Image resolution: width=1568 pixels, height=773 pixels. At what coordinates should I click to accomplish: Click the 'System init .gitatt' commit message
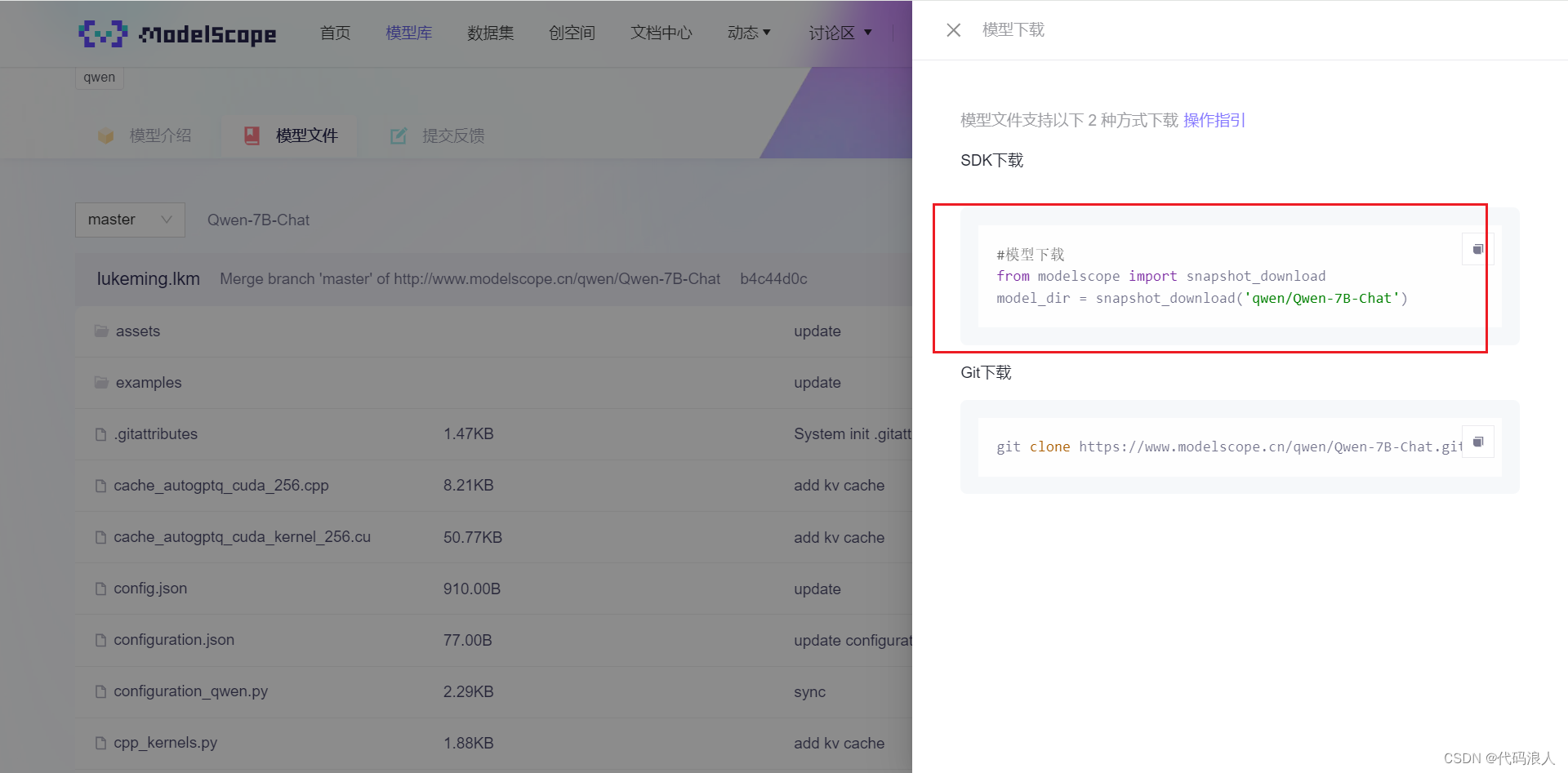point(853,434)
